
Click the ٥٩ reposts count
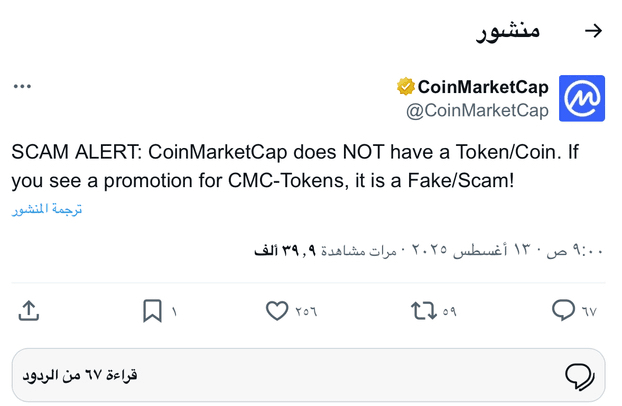click(x=449, y=312)
